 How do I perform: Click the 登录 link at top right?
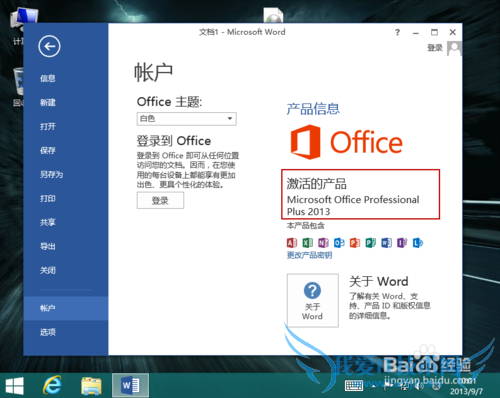tap(435, 48)
